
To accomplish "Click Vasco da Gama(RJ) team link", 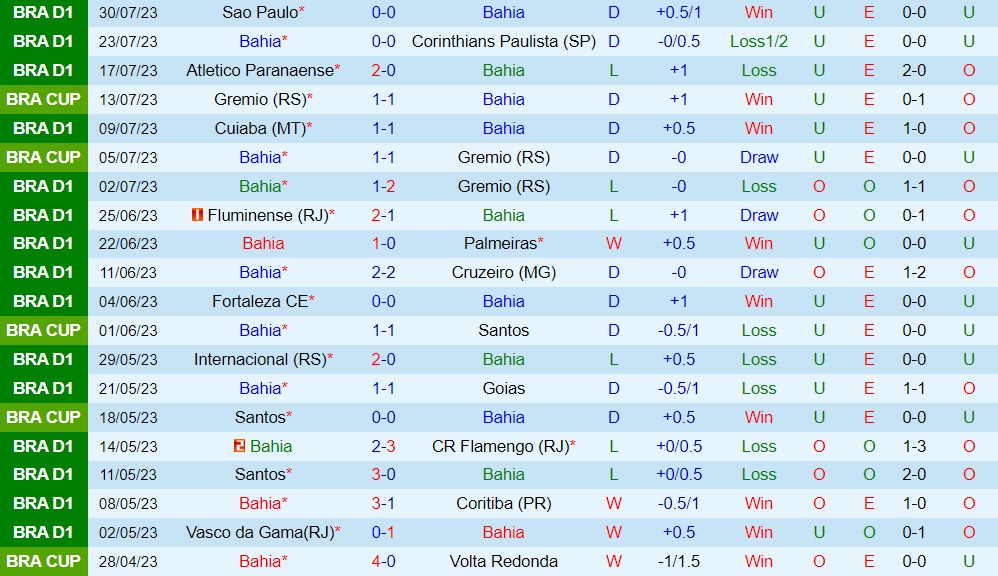I will [258, 532].
